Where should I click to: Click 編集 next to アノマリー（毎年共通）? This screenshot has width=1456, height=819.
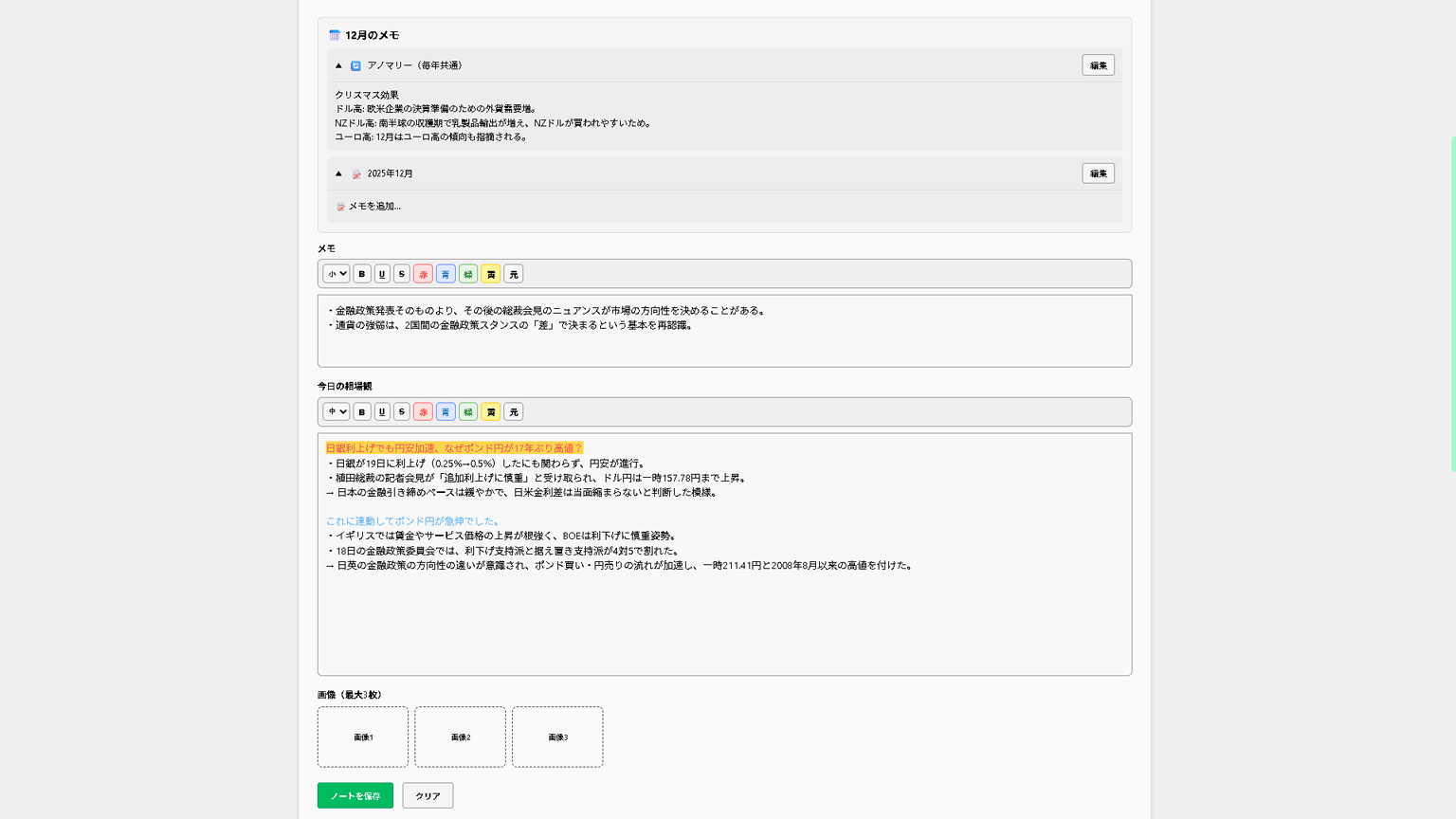1098,65
